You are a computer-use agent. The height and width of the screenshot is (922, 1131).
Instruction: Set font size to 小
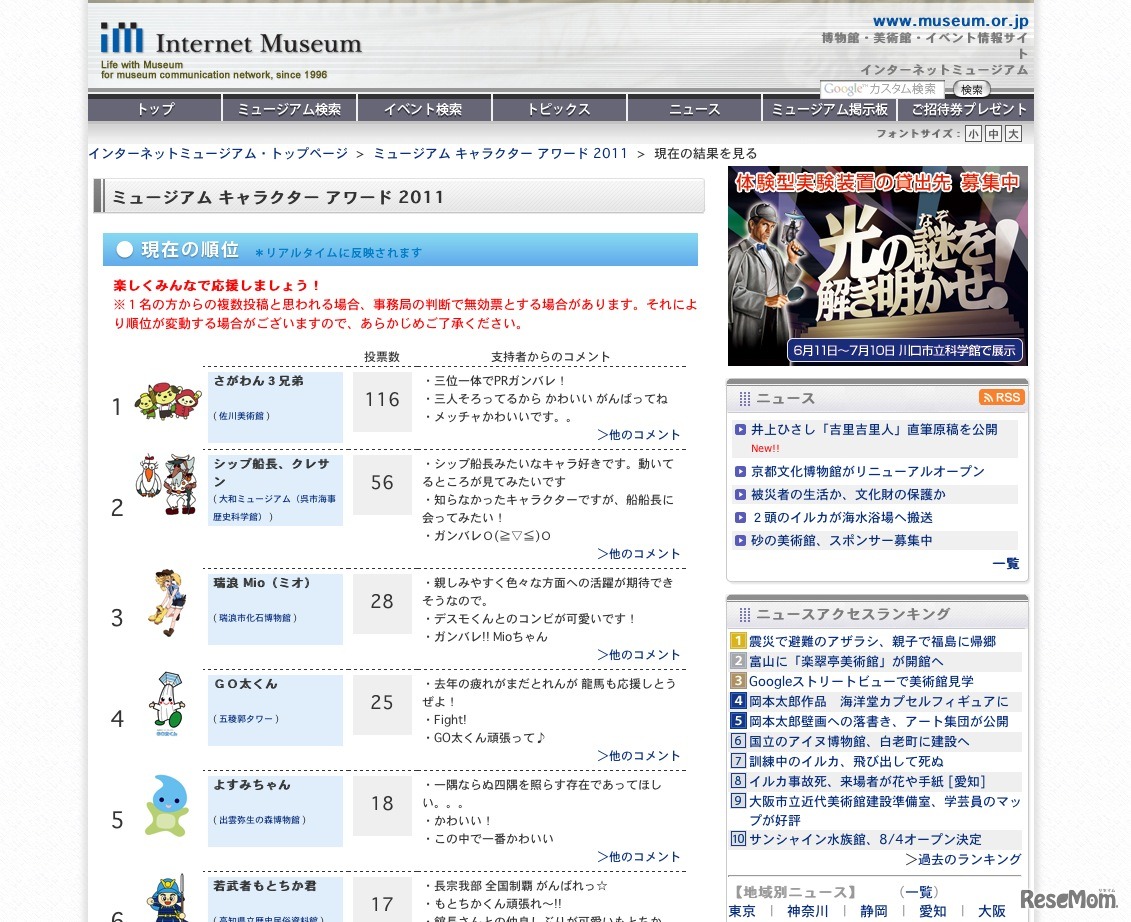point(973,134)
